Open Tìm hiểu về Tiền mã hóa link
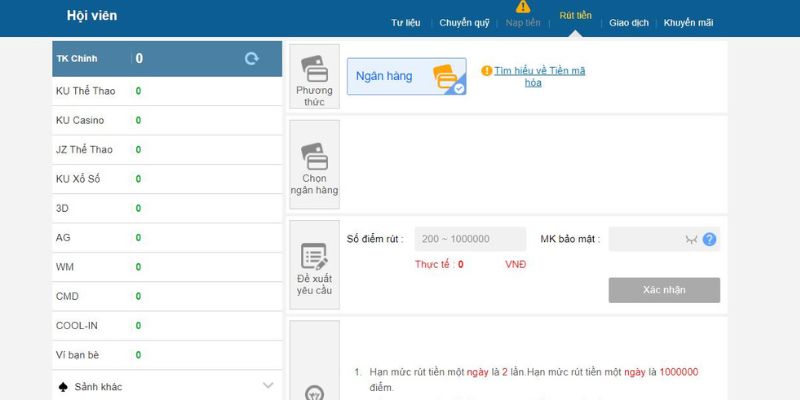This screenshot has width=800, height=400. pyautogui.click(x=539, y=77)
